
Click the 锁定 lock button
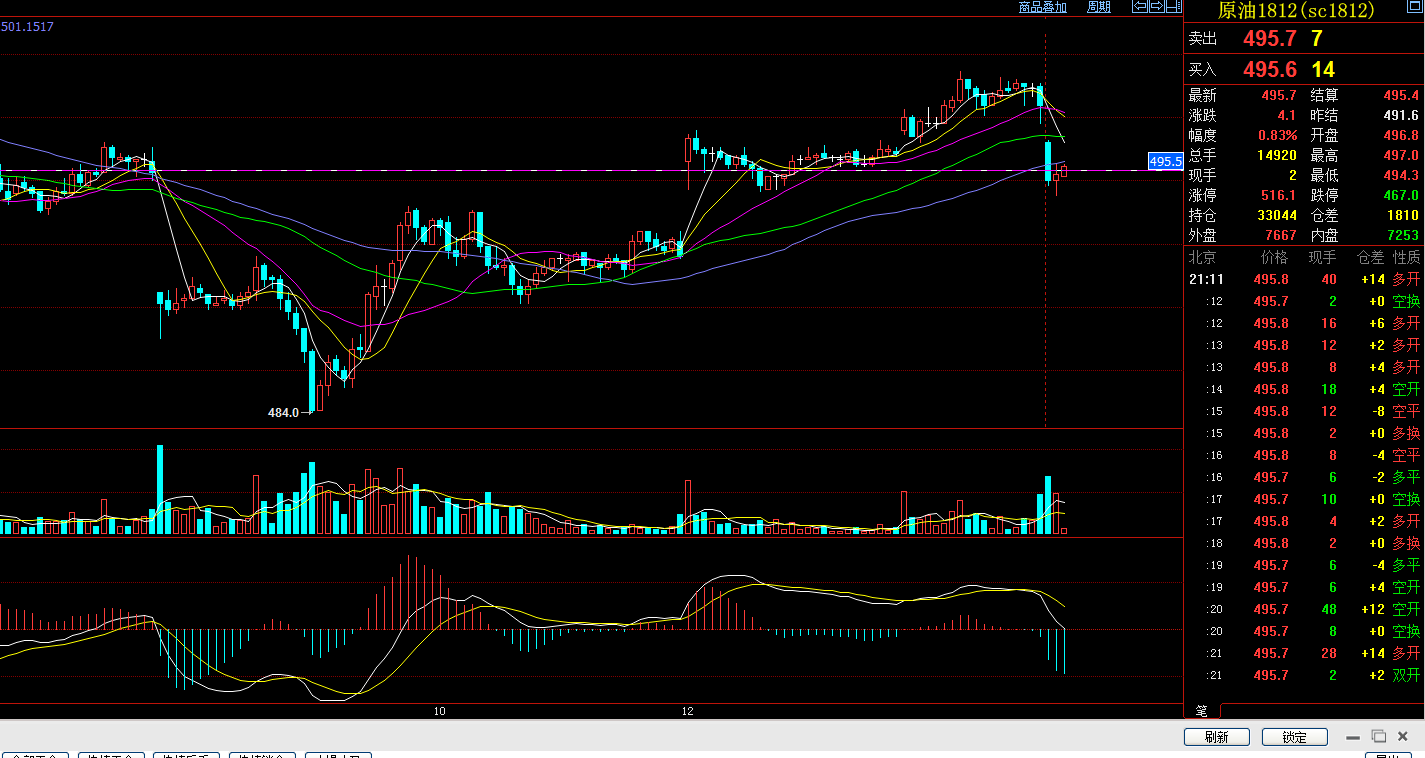click(1294, 737)
